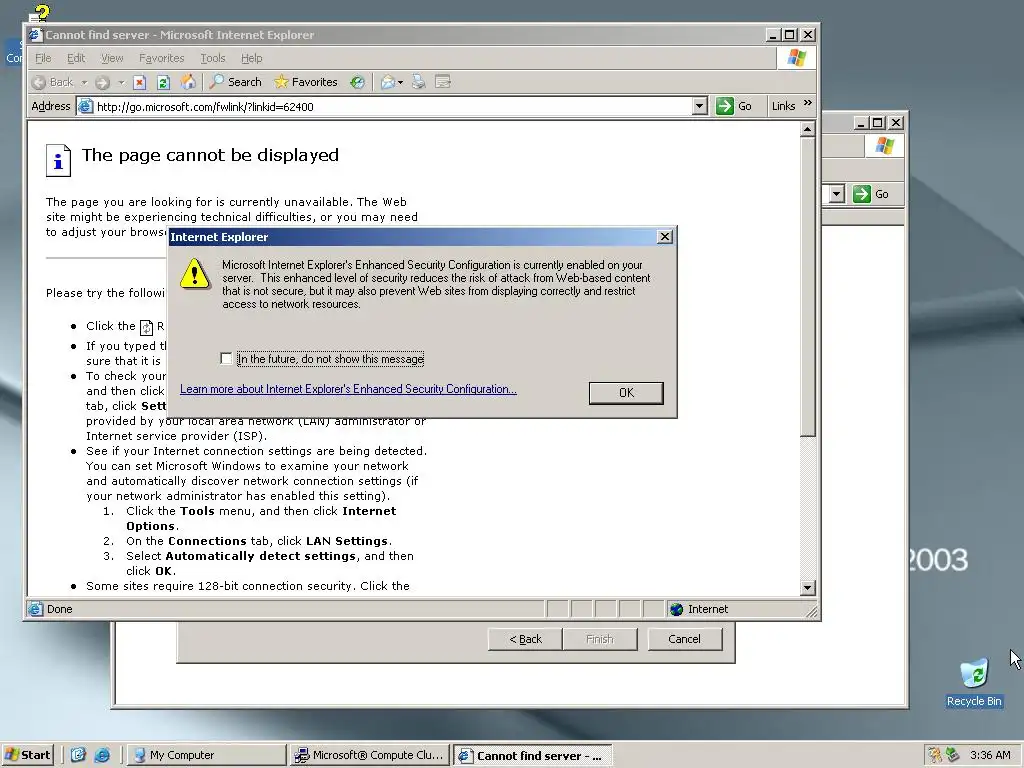Image resolution: width=1024 pixels, height=768 pixels.
Task: Open the File menu
Action: [x=43, y=58]
